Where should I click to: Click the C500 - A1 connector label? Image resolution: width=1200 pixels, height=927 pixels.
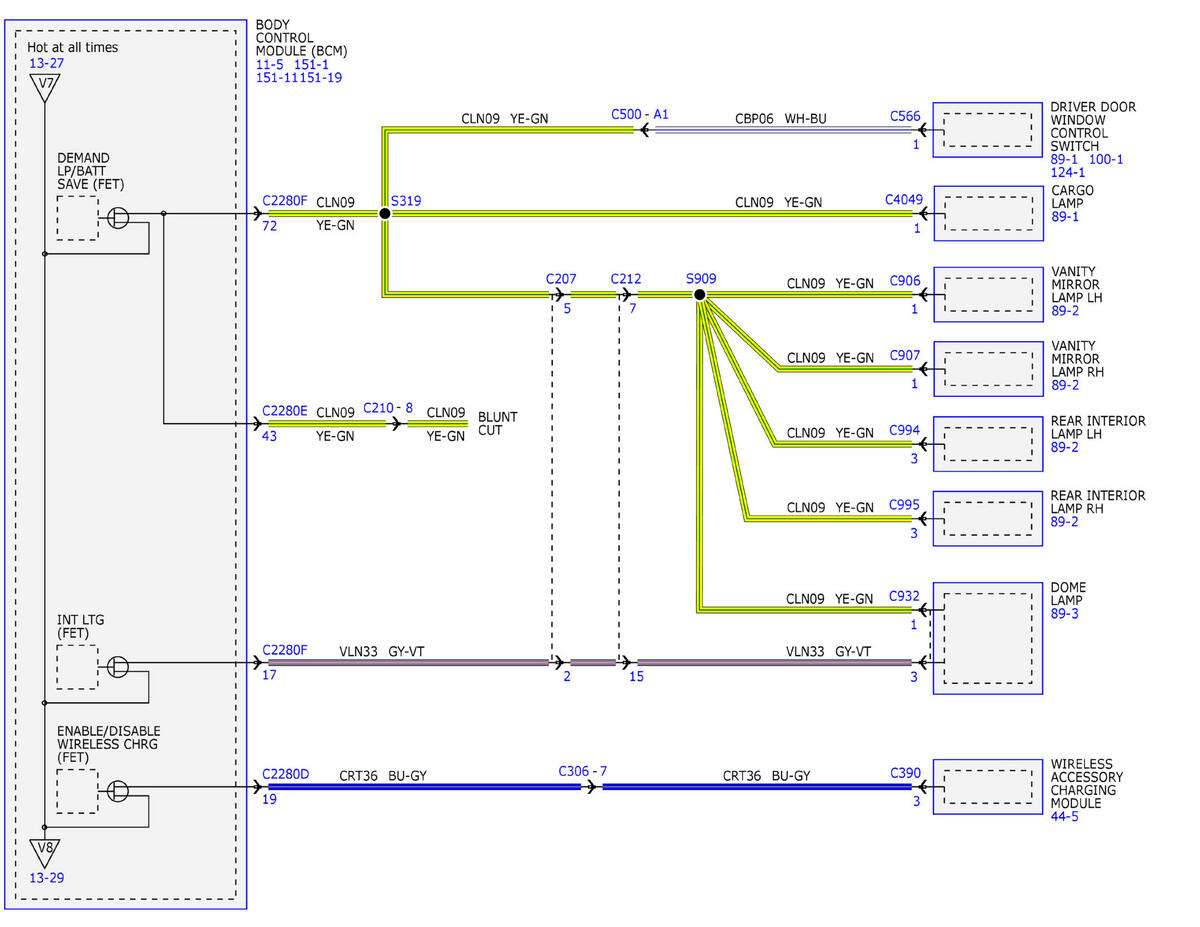(640, 115)
